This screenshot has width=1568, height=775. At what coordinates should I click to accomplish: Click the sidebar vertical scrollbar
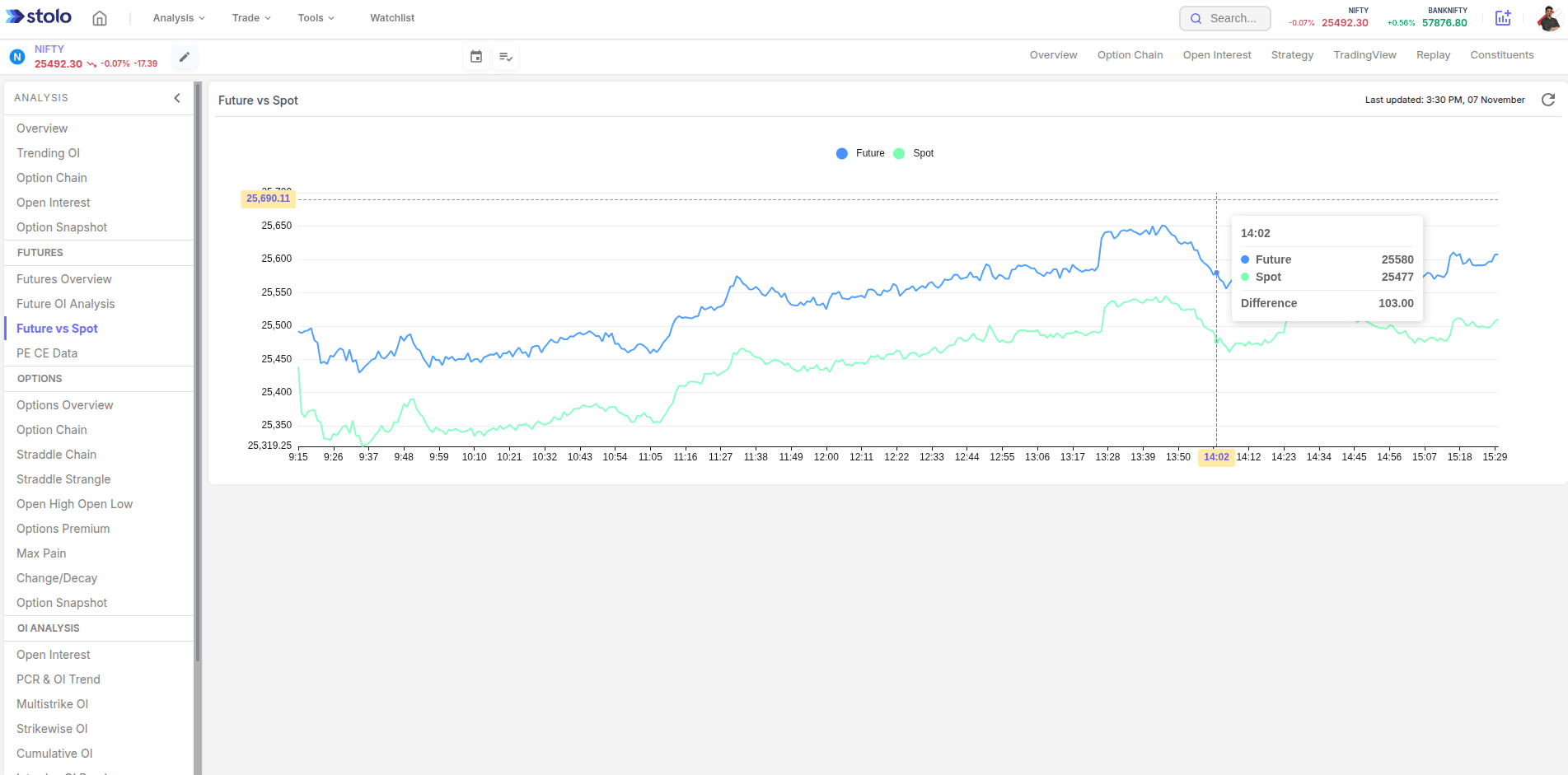click(x=198, y=371)
